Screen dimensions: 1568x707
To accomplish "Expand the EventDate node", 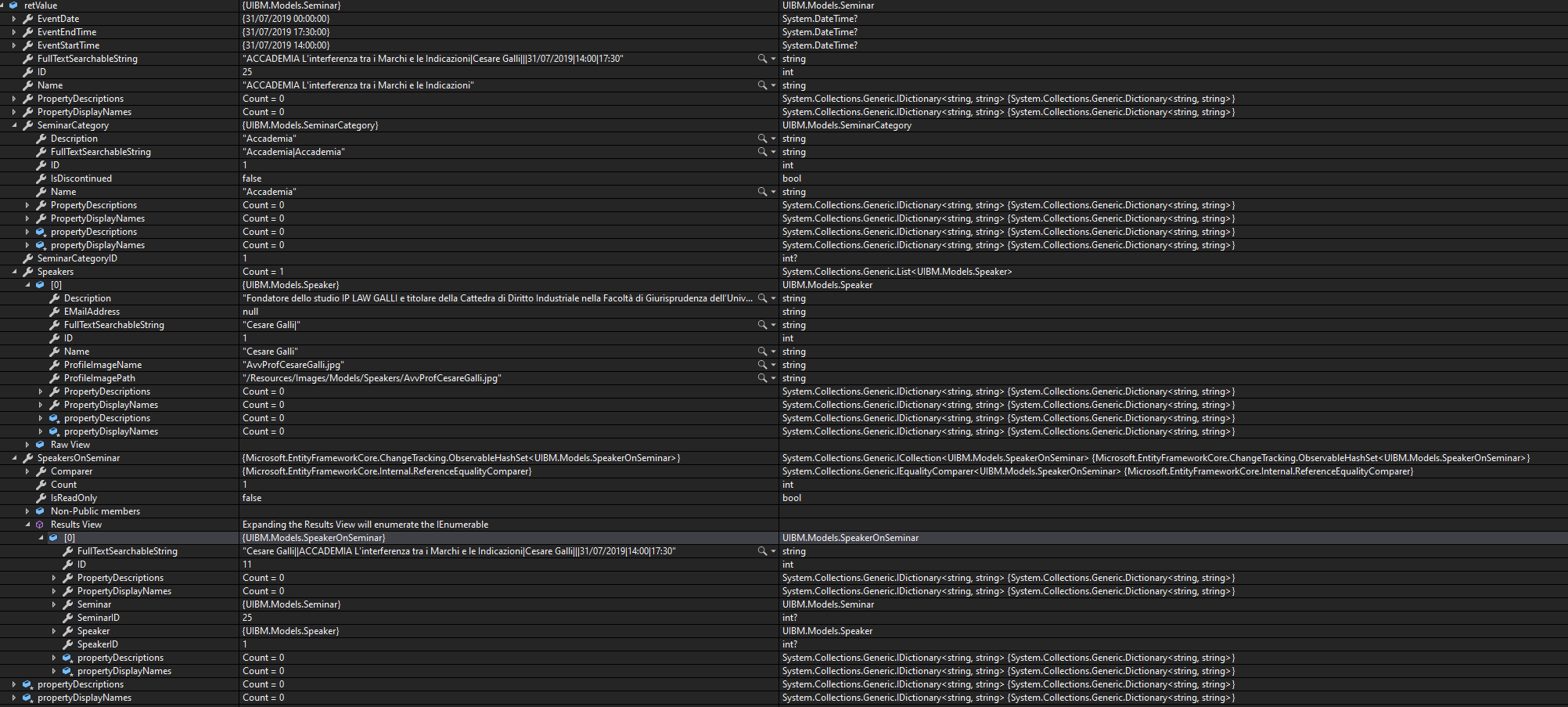I will pyautogui.click(x=15, y=18).
